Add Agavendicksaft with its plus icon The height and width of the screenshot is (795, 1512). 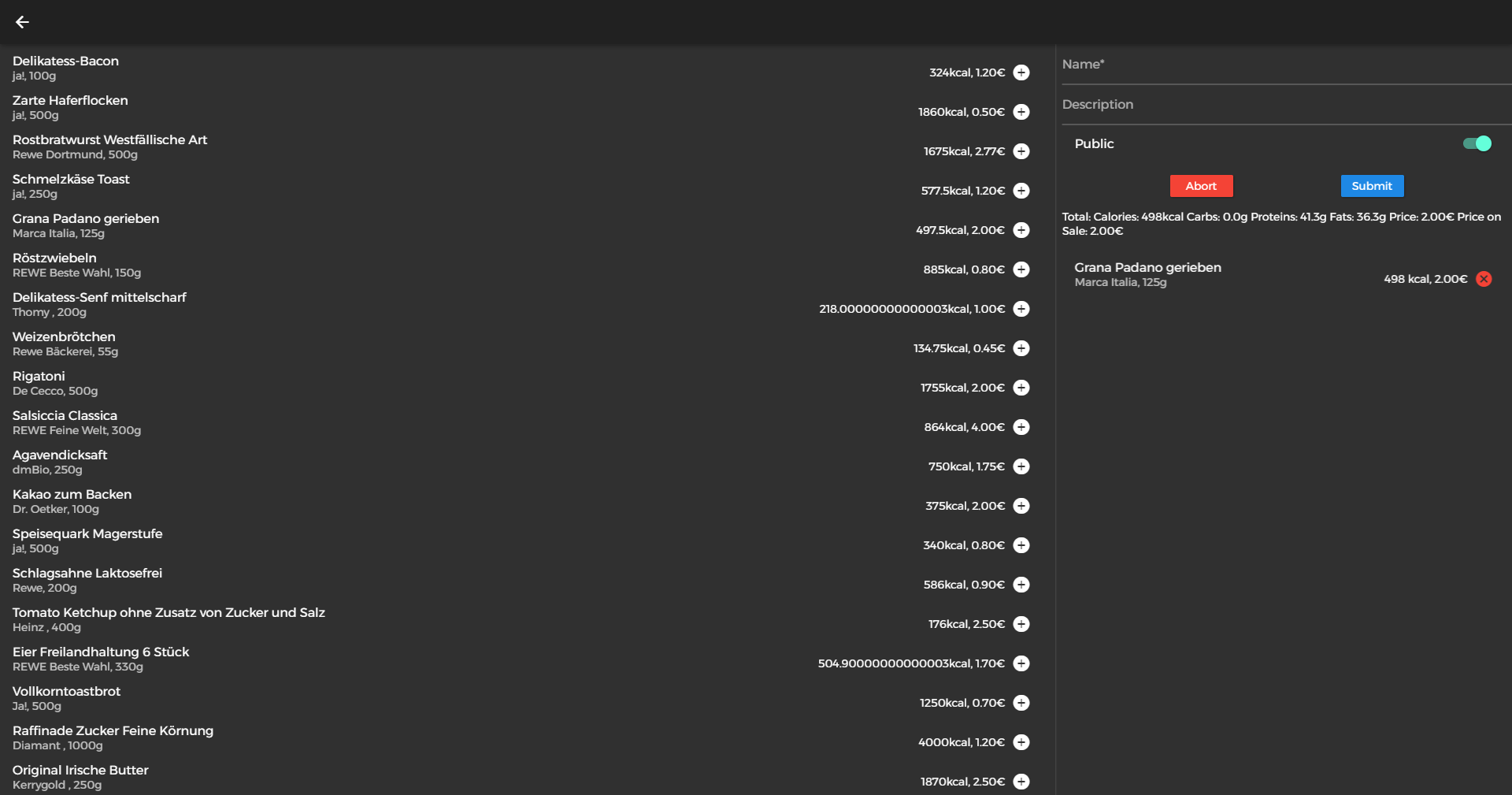(x=1021, y=466)
